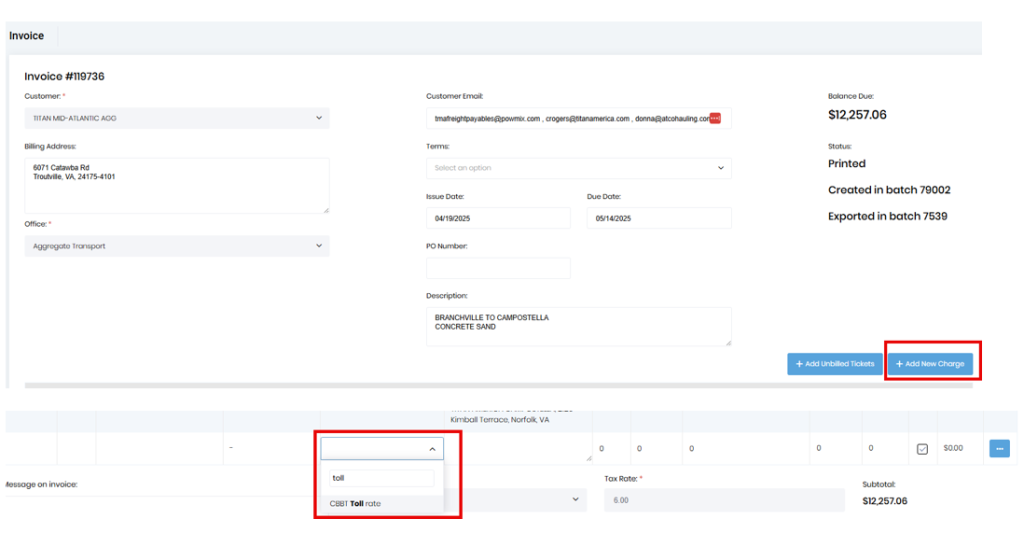This screenshot has height=547, width=1024.
Task: Expand the Terms select an option dropdown
Action: 579,168
